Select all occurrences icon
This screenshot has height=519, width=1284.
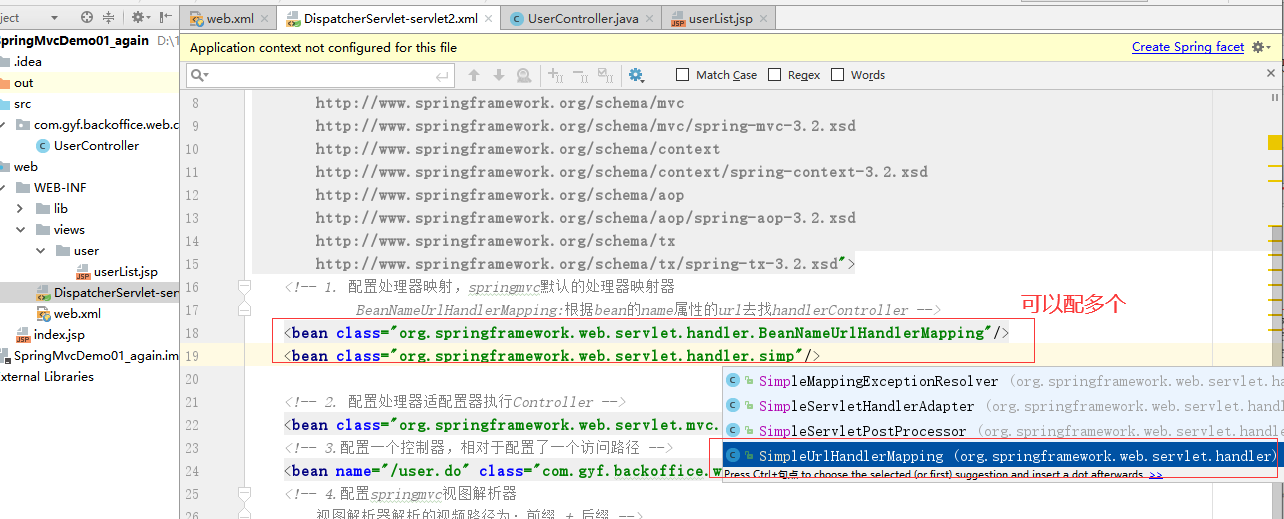click(x=605, y=75)
